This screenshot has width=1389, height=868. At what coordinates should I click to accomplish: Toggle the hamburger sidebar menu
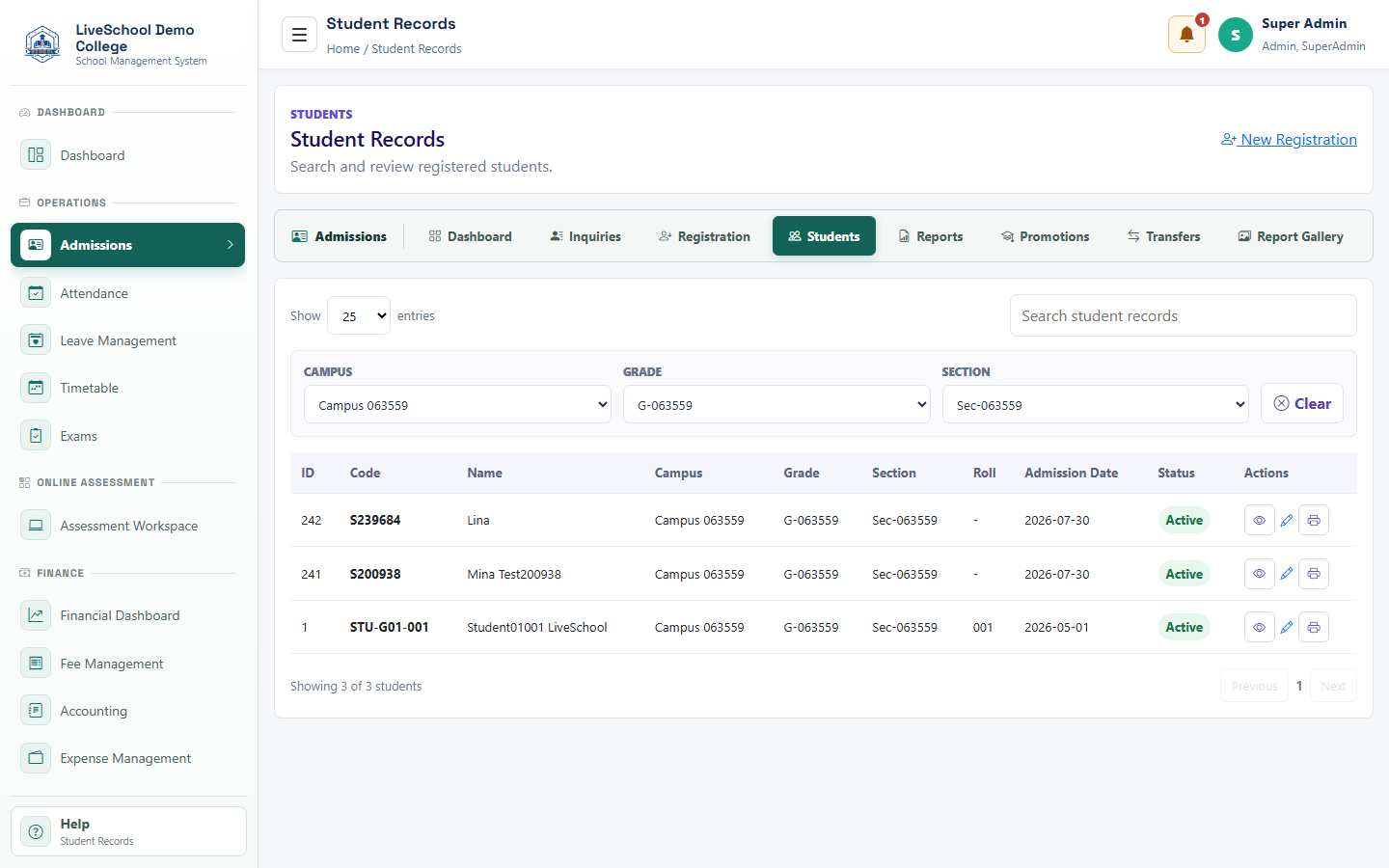[x=299, y=35]
